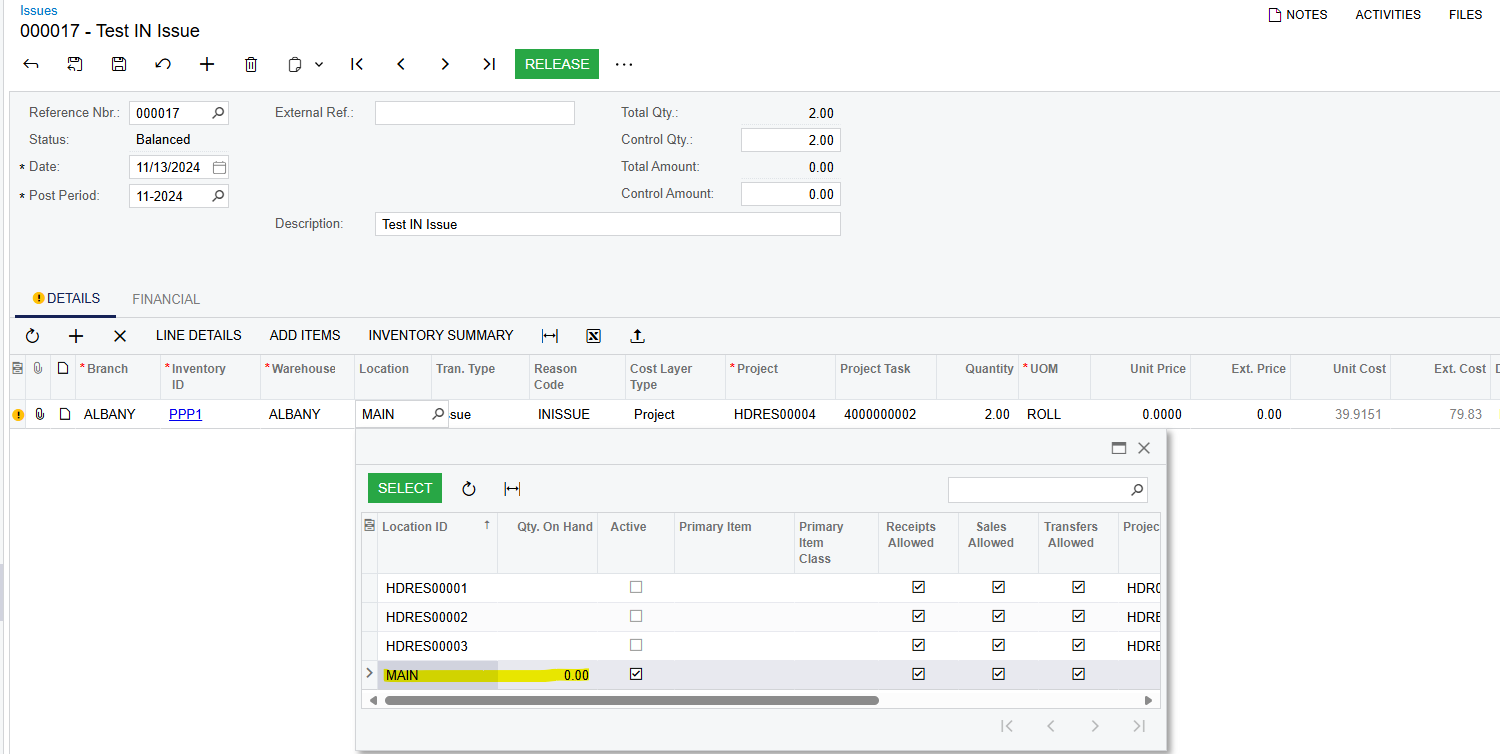The height and width of the screenshot is (754, 1500).
Task: Click the Issues breadcrumb link
Action: point(39,10)
